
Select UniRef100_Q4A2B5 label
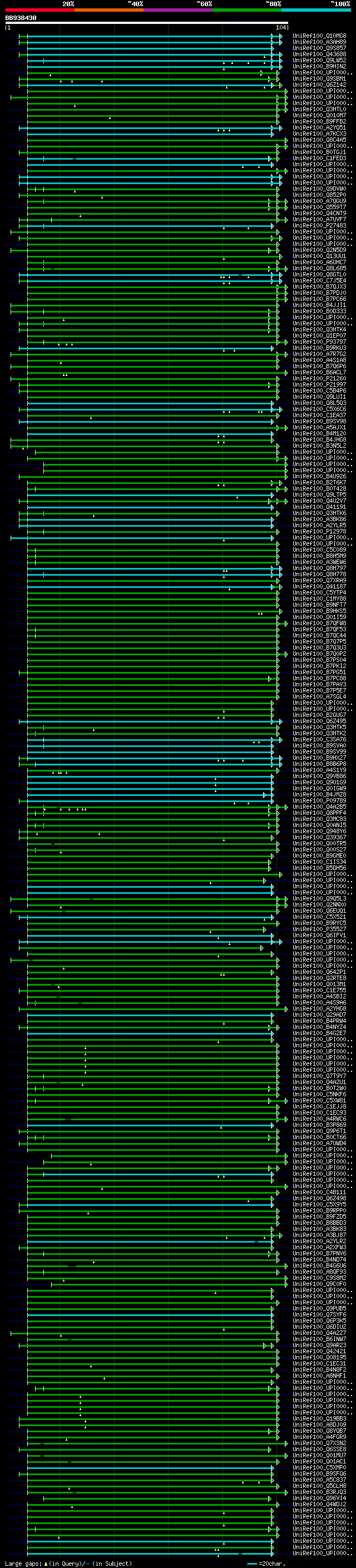point(319,807)
